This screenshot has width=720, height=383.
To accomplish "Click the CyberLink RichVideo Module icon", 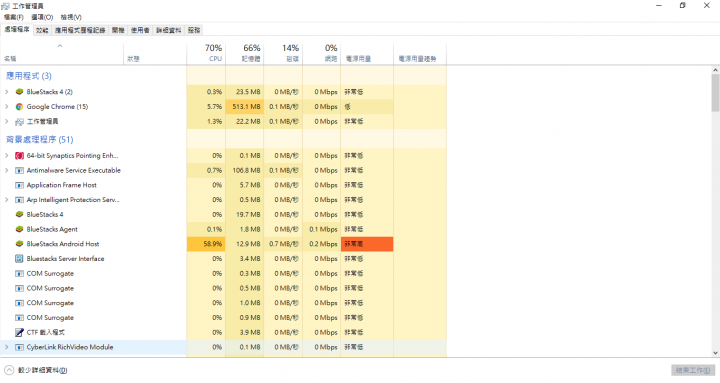I will coord(19,347).
